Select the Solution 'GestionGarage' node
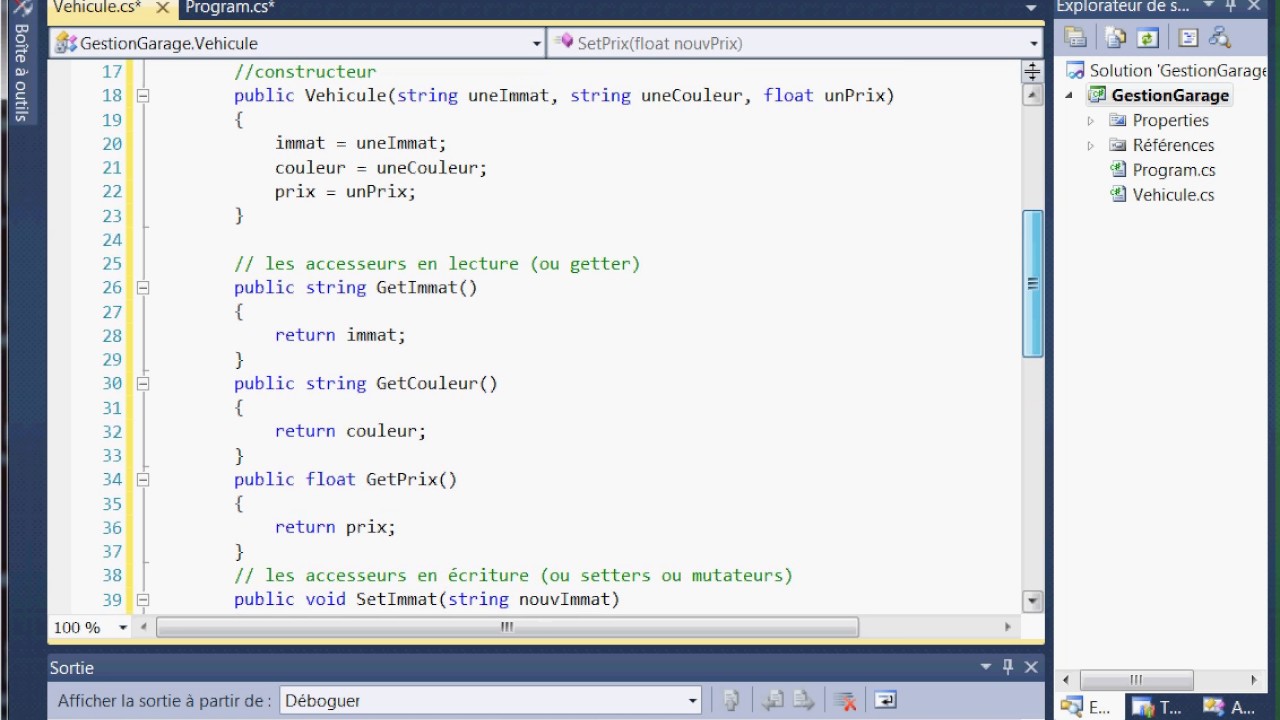This screenshot has width=1280, height=720. click(x=1178, y=70)
